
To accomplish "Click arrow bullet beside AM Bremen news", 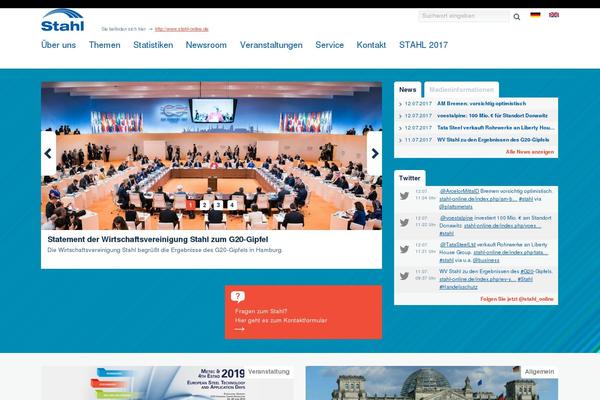I will (400, 104).
